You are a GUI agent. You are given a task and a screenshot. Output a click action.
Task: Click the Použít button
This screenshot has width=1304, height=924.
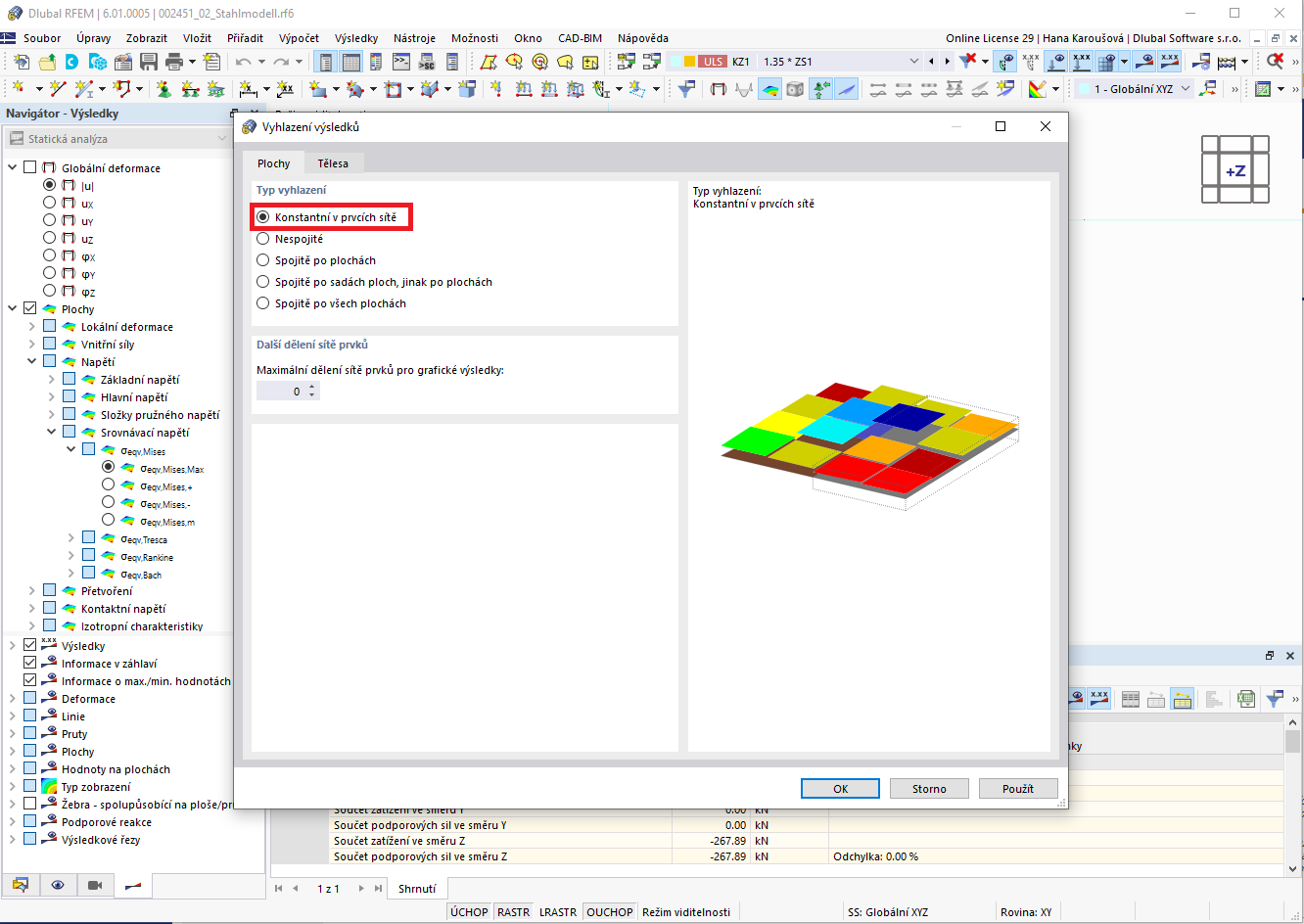(x=1017, y=788)
